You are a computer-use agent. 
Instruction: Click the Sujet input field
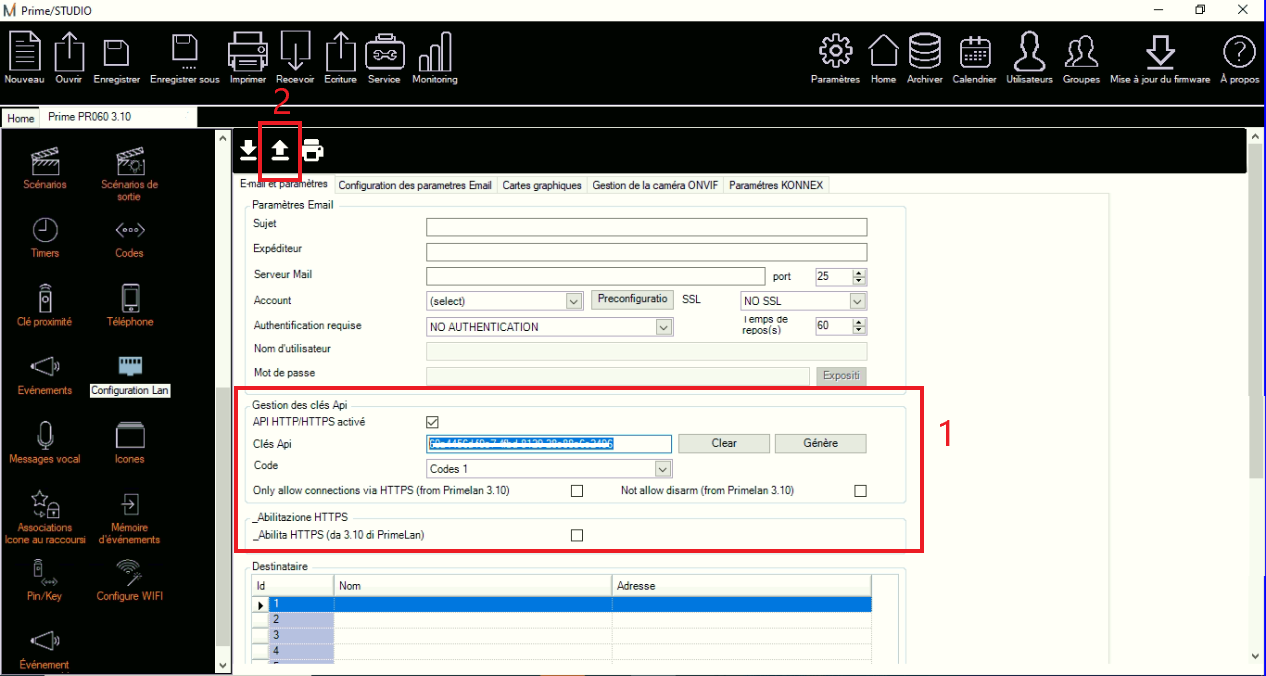(x=646, y=227)
